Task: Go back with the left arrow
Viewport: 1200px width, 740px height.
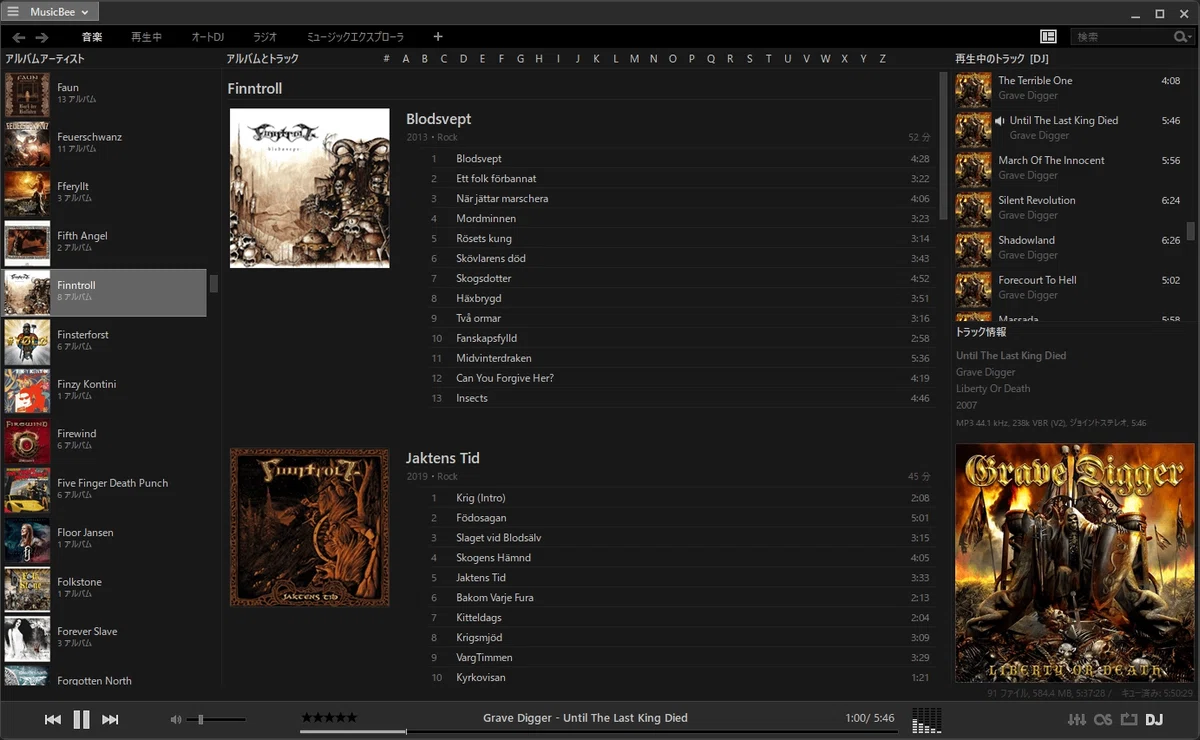Action: 19,37
